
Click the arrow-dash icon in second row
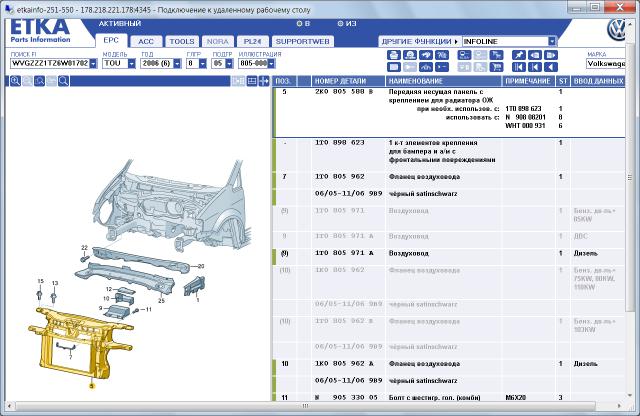pyautogui.click(x=442, y=67)
